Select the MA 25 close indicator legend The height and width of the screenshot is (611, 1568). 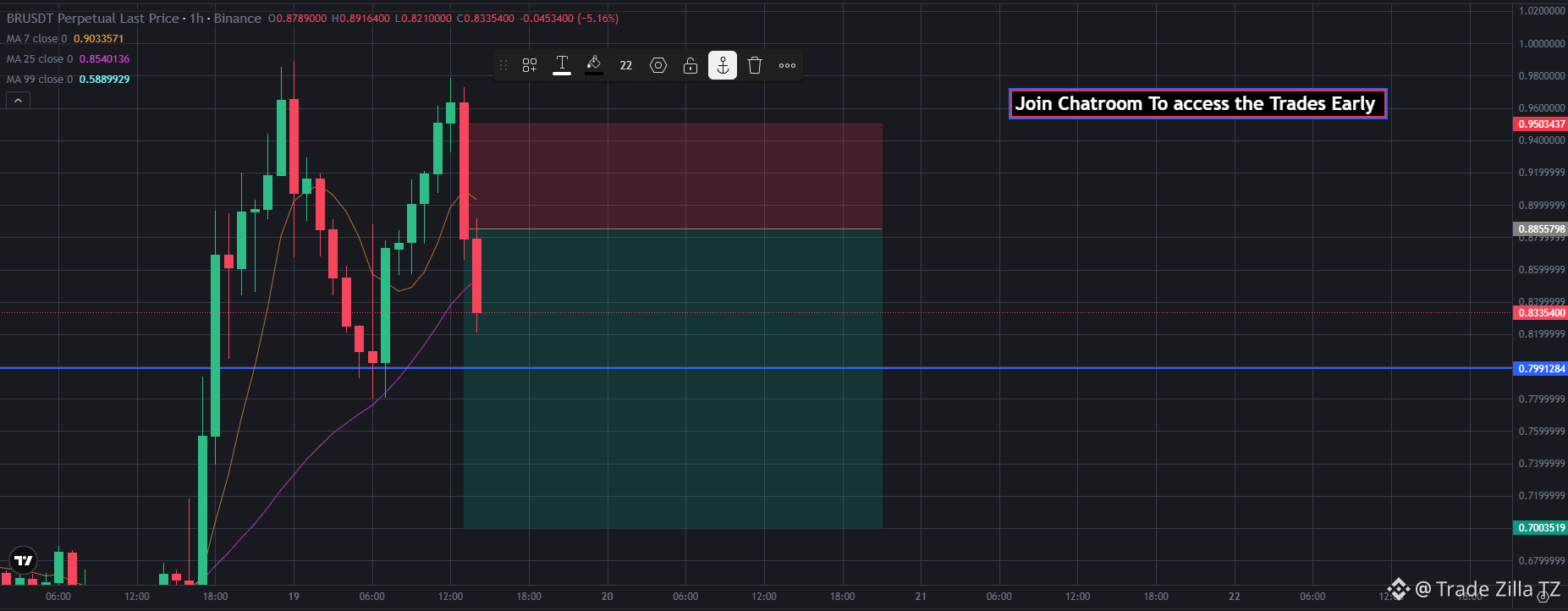click(68, 59)
